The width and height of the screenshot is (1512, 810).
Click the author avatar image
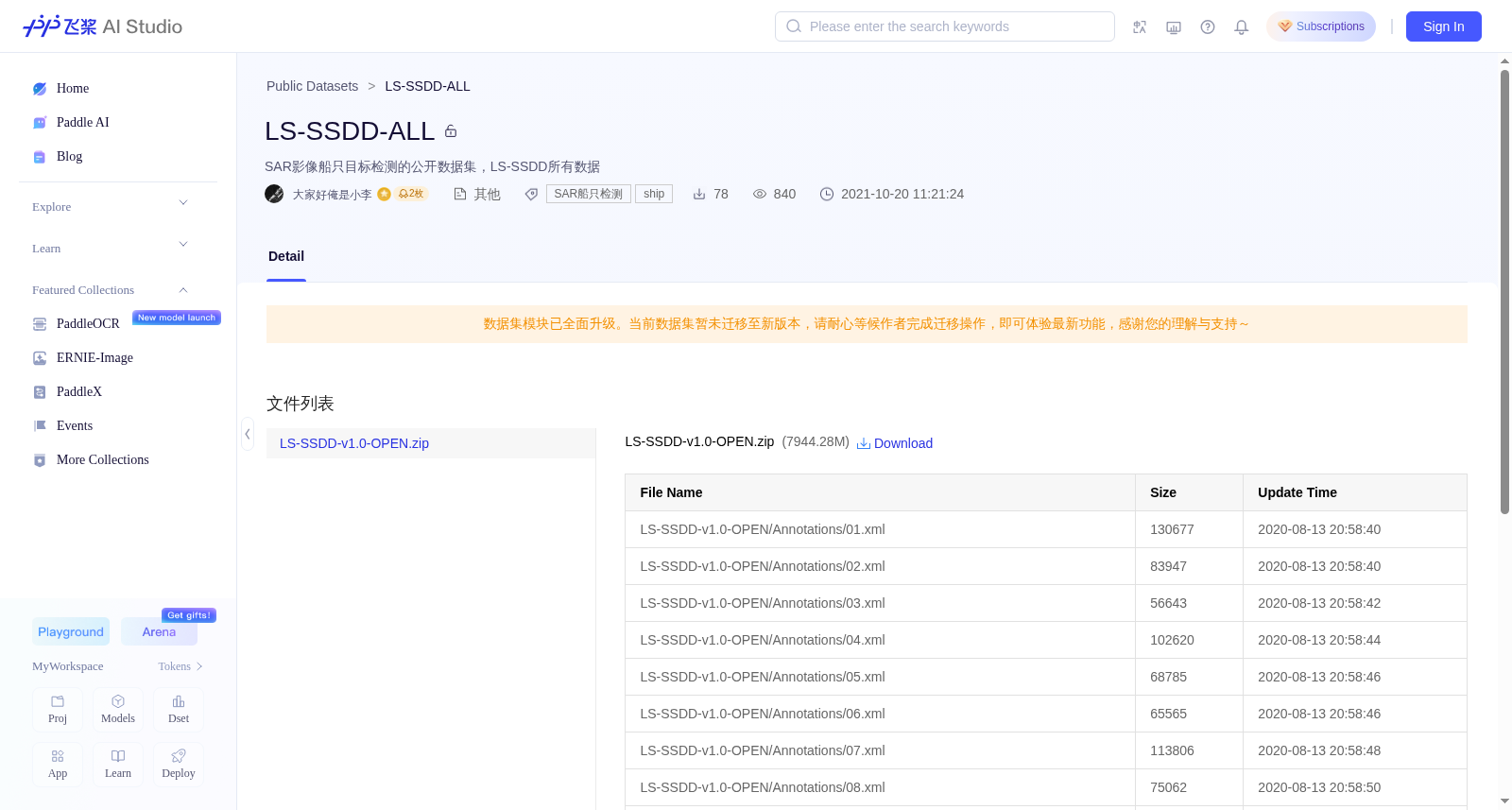coord(274,194)
